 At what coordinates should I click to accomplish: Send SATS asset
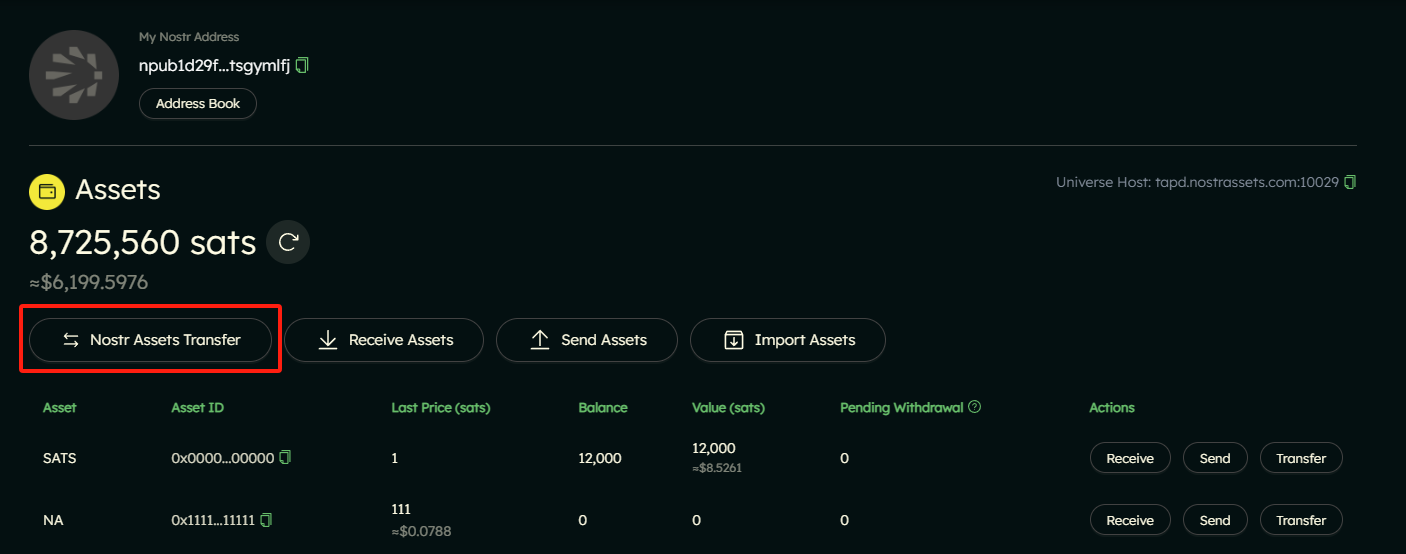coord(1215,458)
